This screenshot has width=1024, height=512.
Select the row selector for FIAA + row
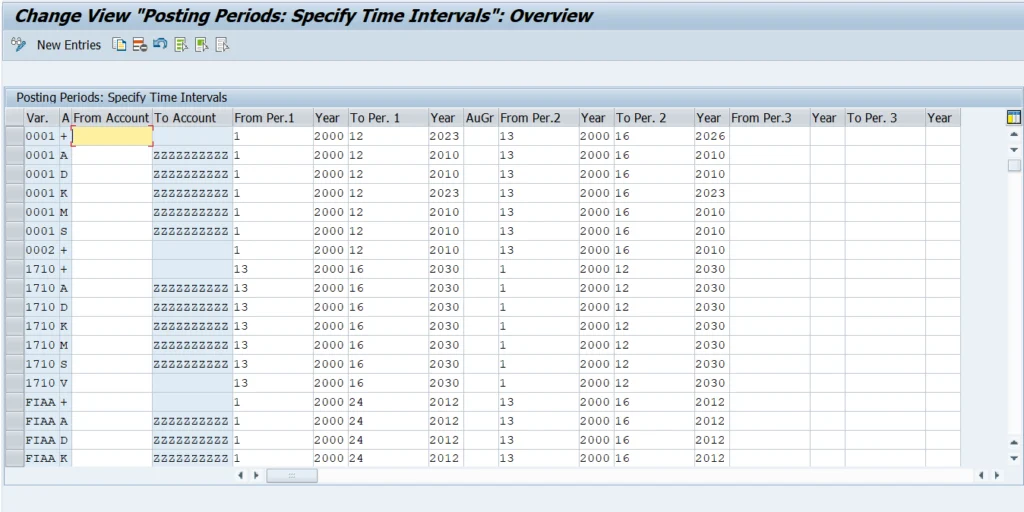pyautogui.click(x=14, y=402)
